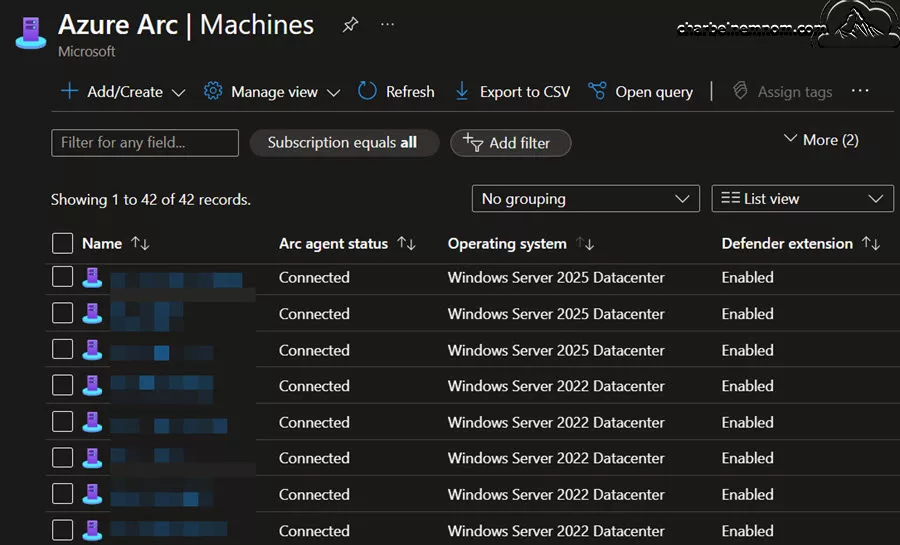
Task: Pin the Azure Arc Machines page
Action: (350, 25)
